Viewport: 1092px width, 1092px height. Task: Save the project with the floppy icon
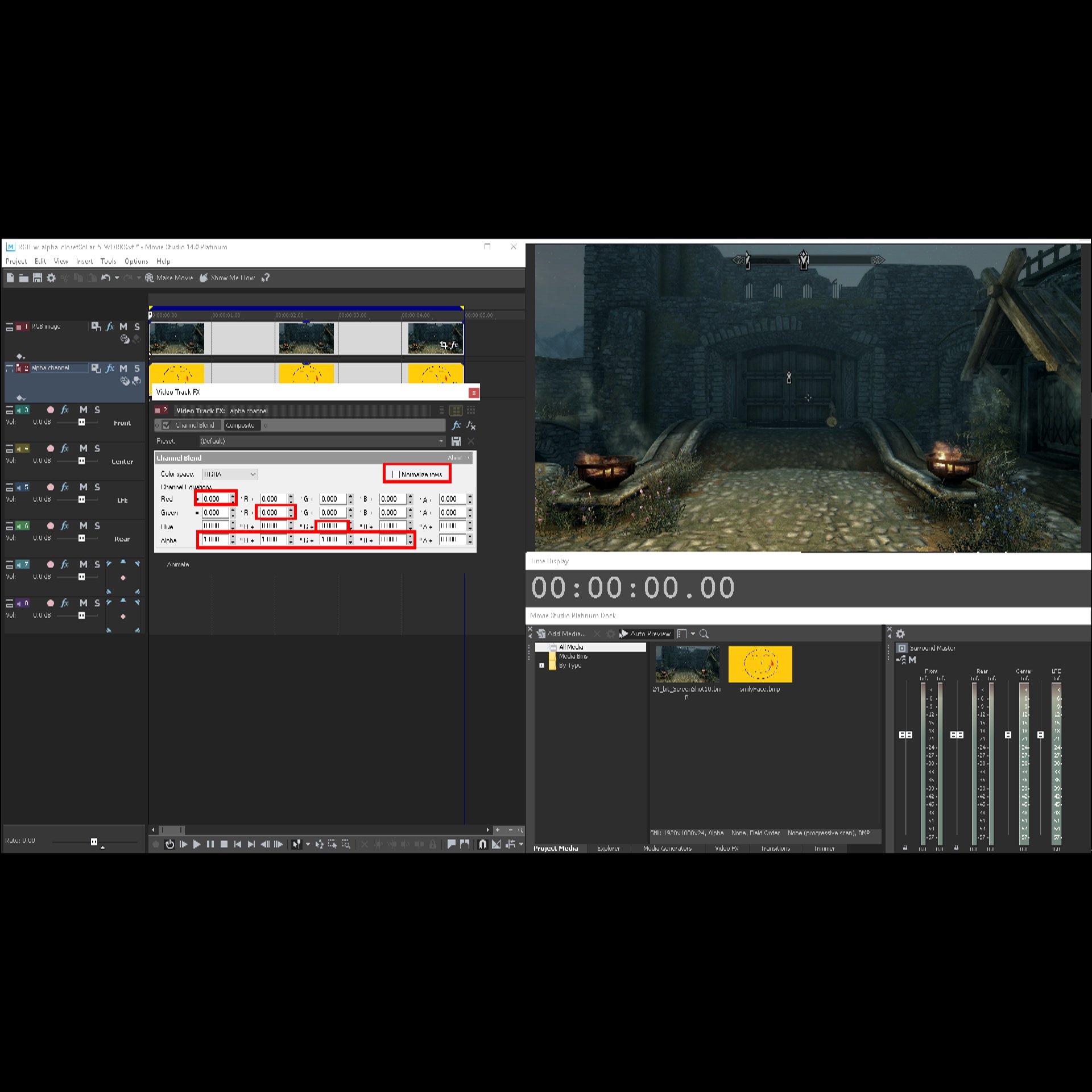(x=38, y=278)
